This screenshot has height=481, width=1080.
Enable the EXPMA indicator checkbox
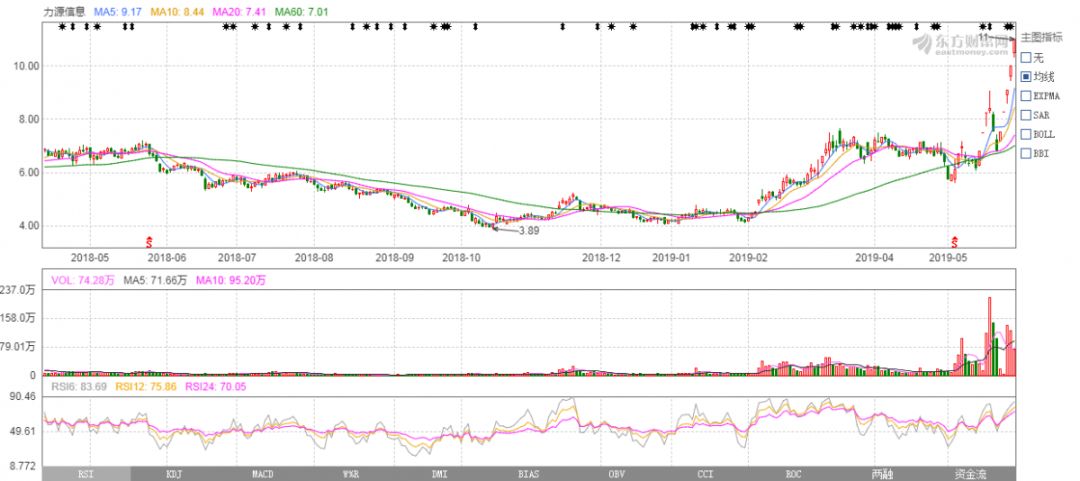1026,96
